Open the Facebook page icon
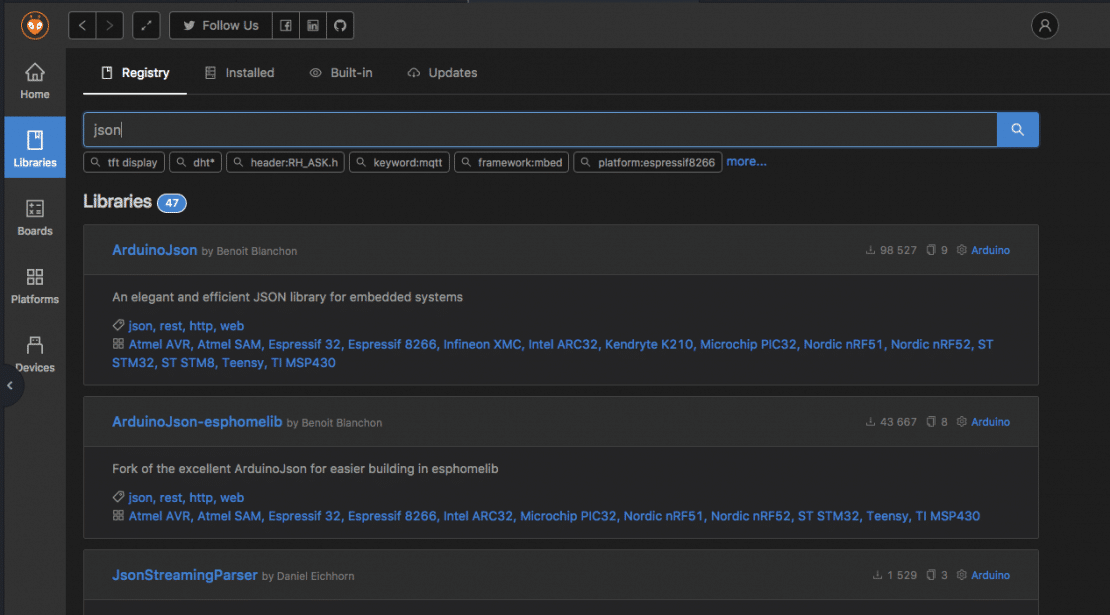 tap(285, 25)
